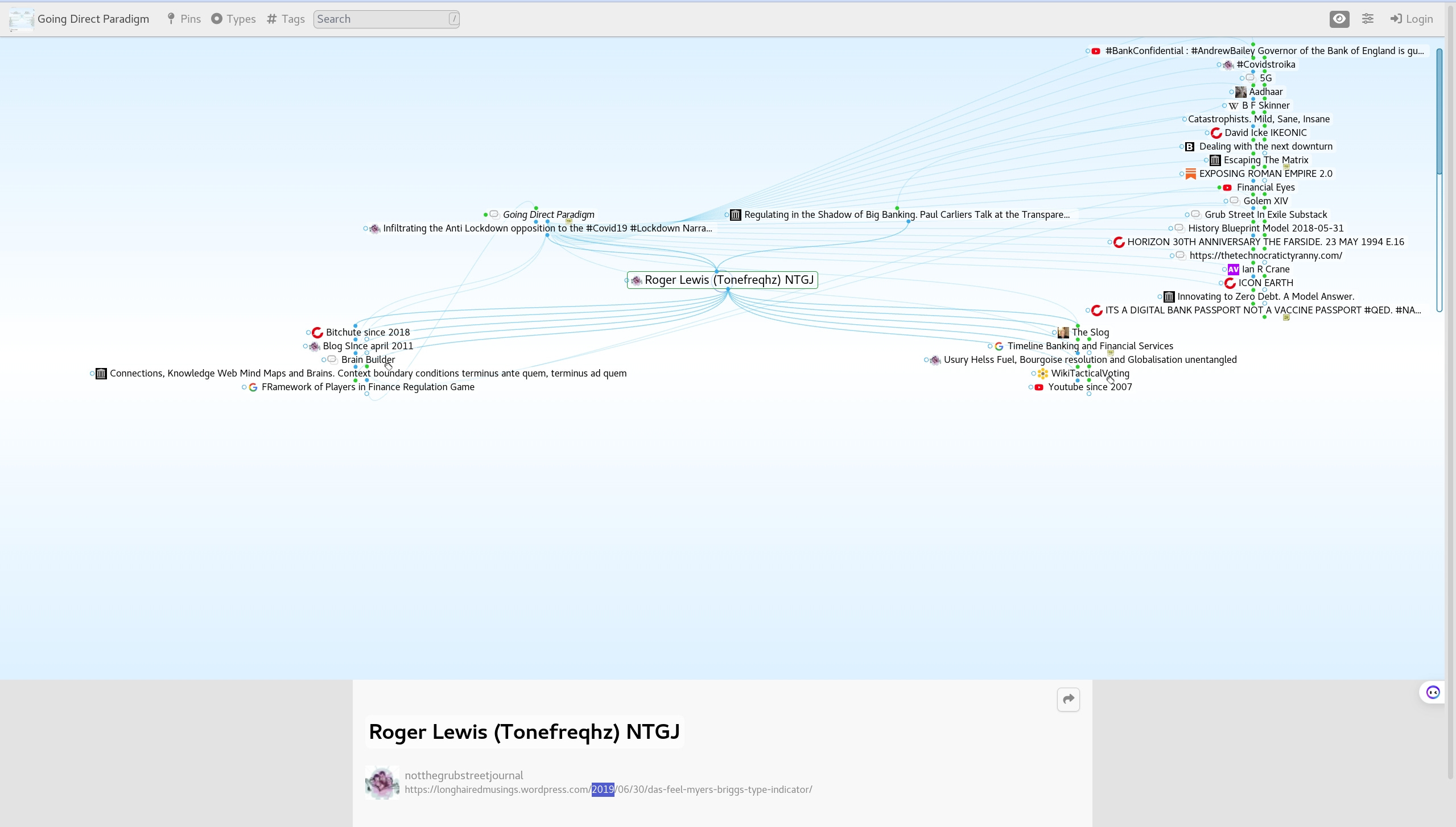Open Catastrophists. Mild, Sane, Insane thought
This screenshot has width=1456, height=827.
click(1259, 119)
